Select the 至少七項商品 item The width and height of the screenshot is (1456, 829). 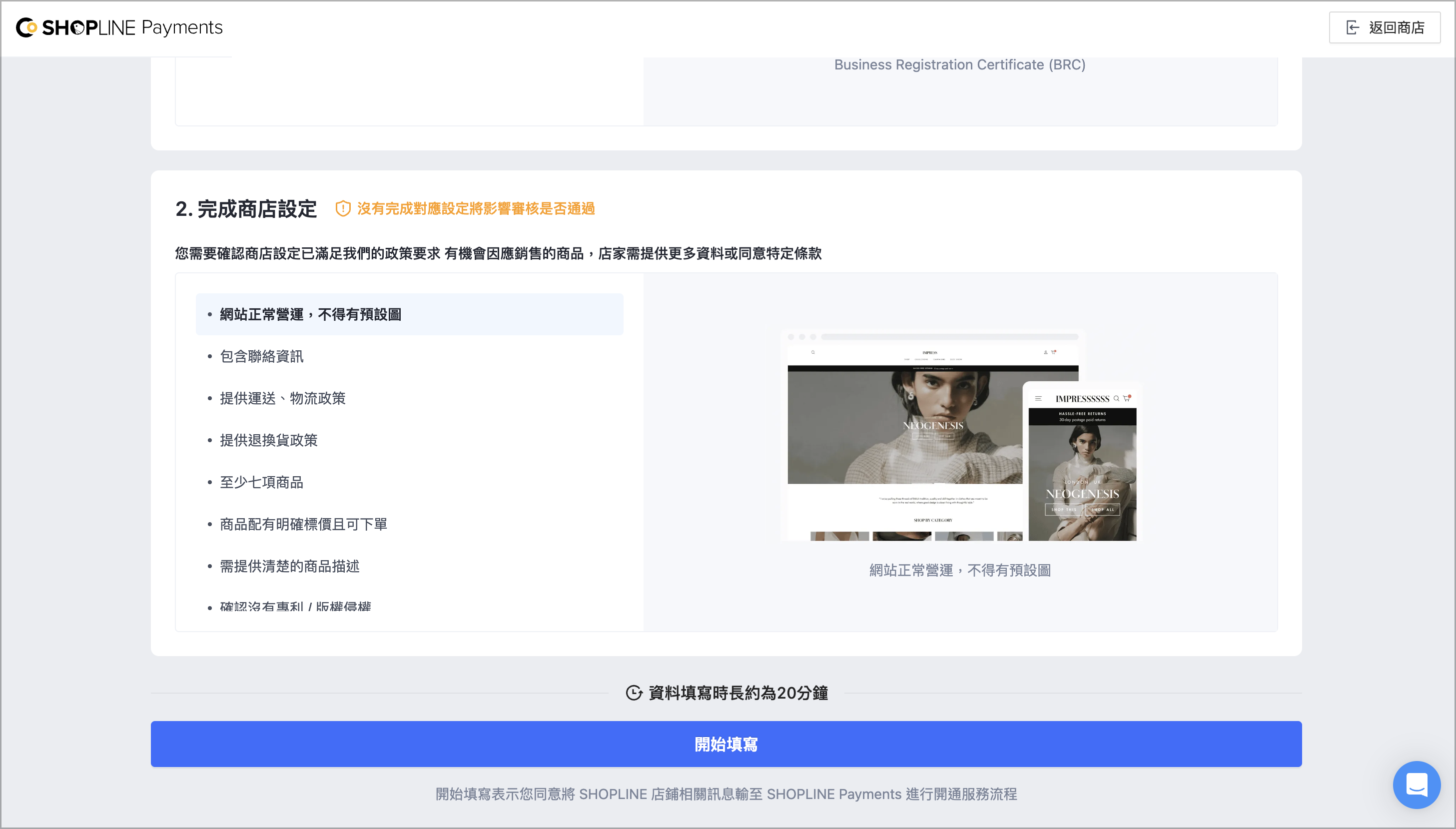(x=409, y=482)
